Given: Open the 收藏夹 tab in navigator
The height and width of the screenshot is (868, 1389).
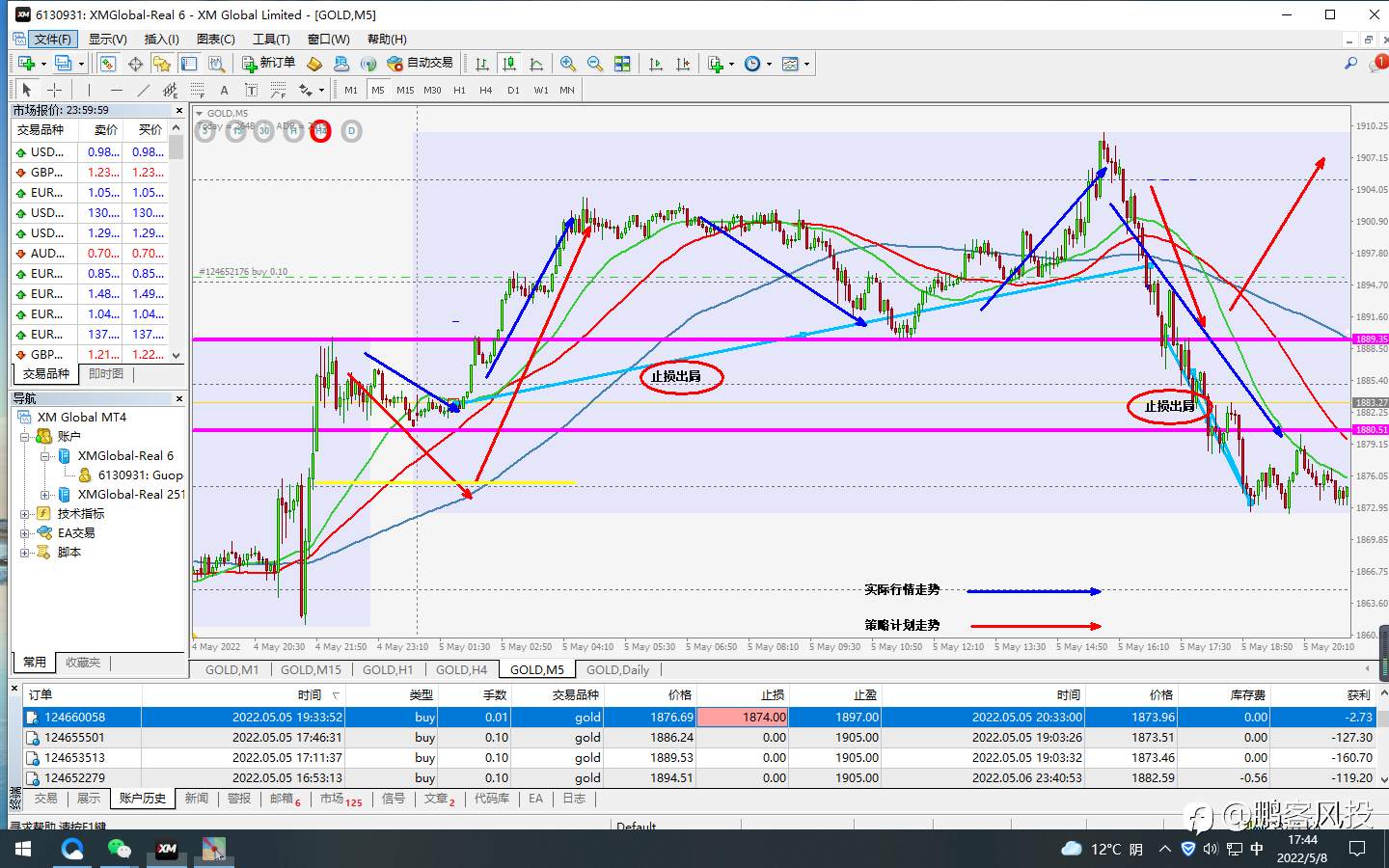Looking at the screenshot, I should click(83, 663).
